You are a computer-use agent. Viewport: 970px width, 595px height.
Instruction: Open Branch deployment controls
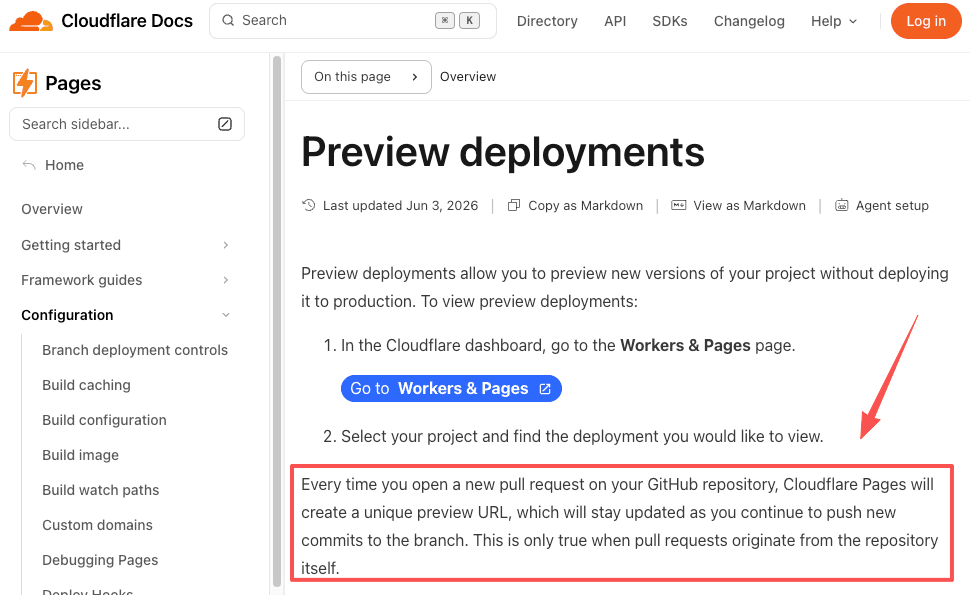point(135,350)
